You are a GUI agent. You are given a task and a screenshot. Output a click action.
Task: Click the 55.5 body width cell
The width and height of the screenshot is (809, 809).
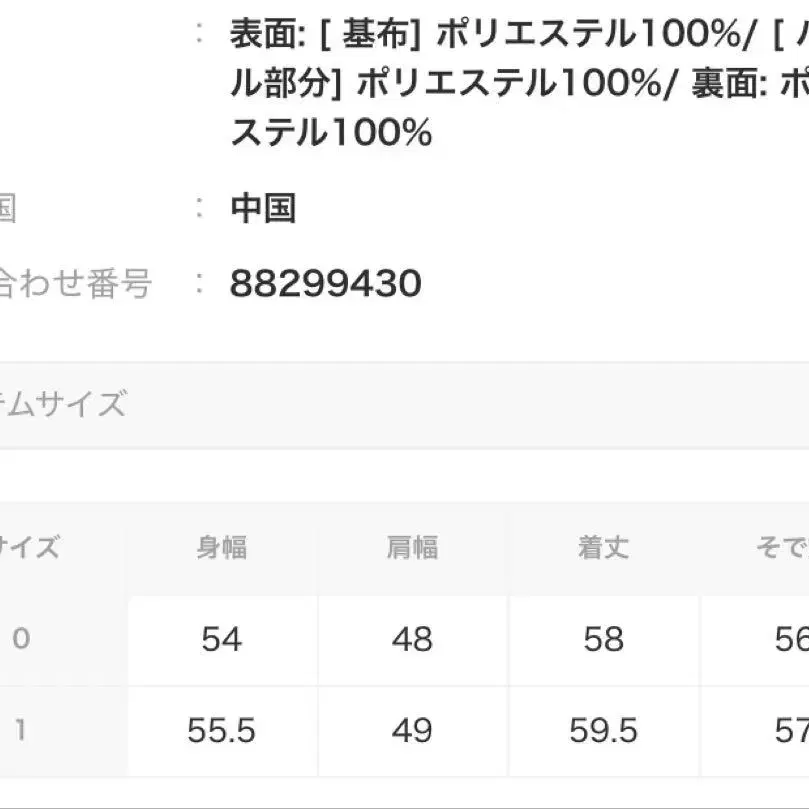[x=222, y=731]
